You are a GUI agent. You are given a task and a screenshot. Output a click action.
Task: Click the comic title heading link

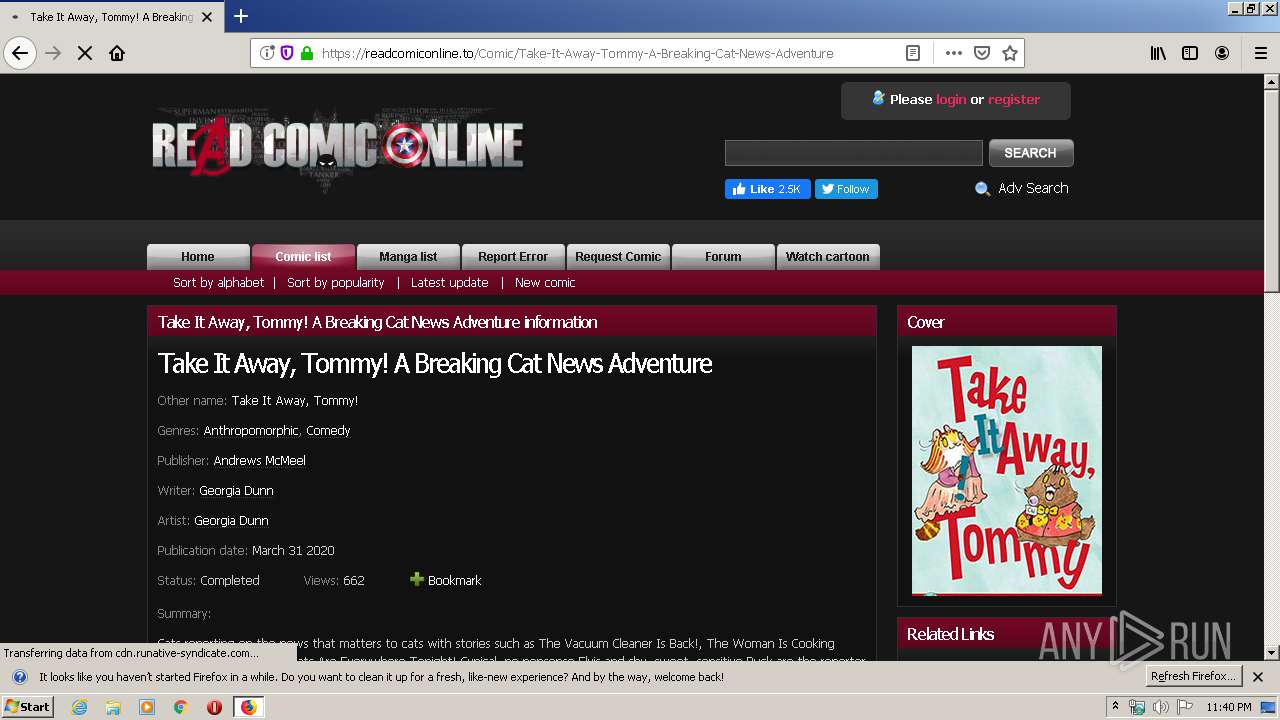435,363
